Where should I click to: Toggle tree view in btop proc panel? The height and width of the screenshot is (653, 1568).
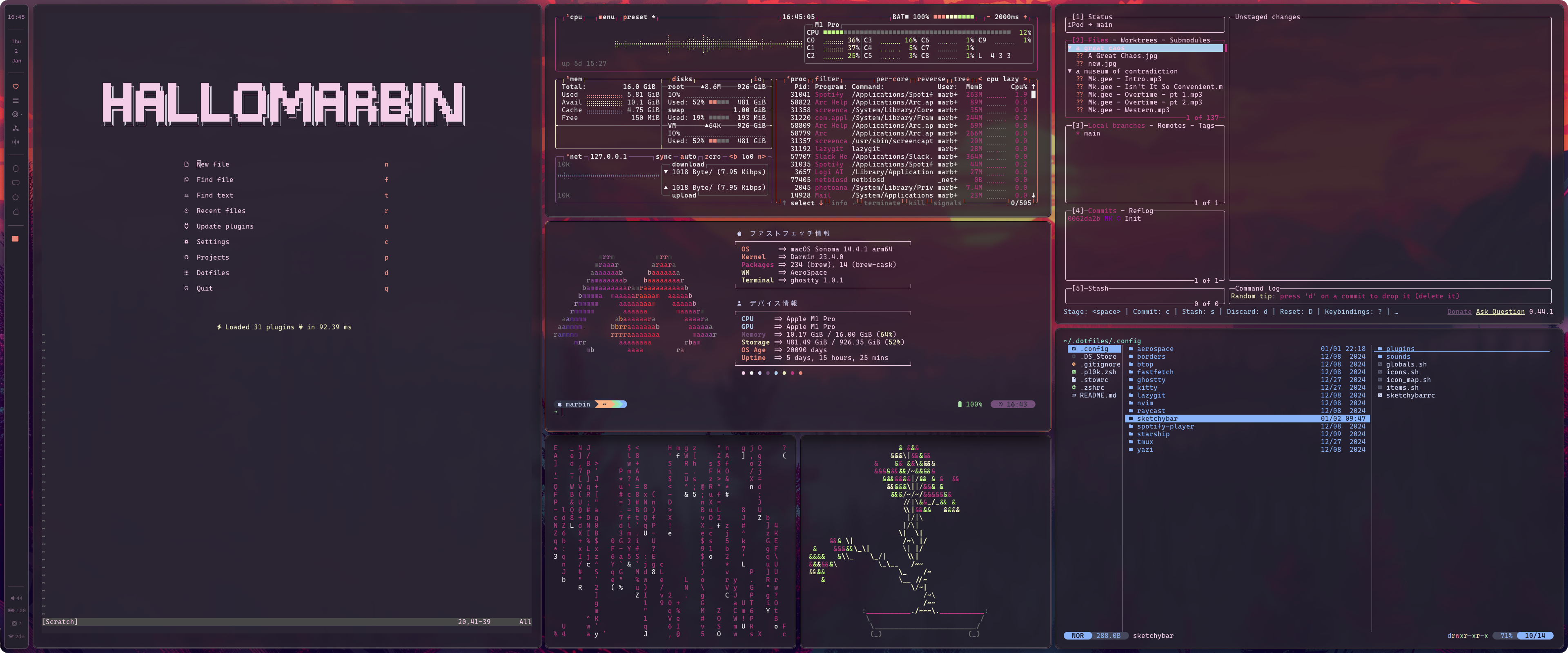[x=961, y=79]
